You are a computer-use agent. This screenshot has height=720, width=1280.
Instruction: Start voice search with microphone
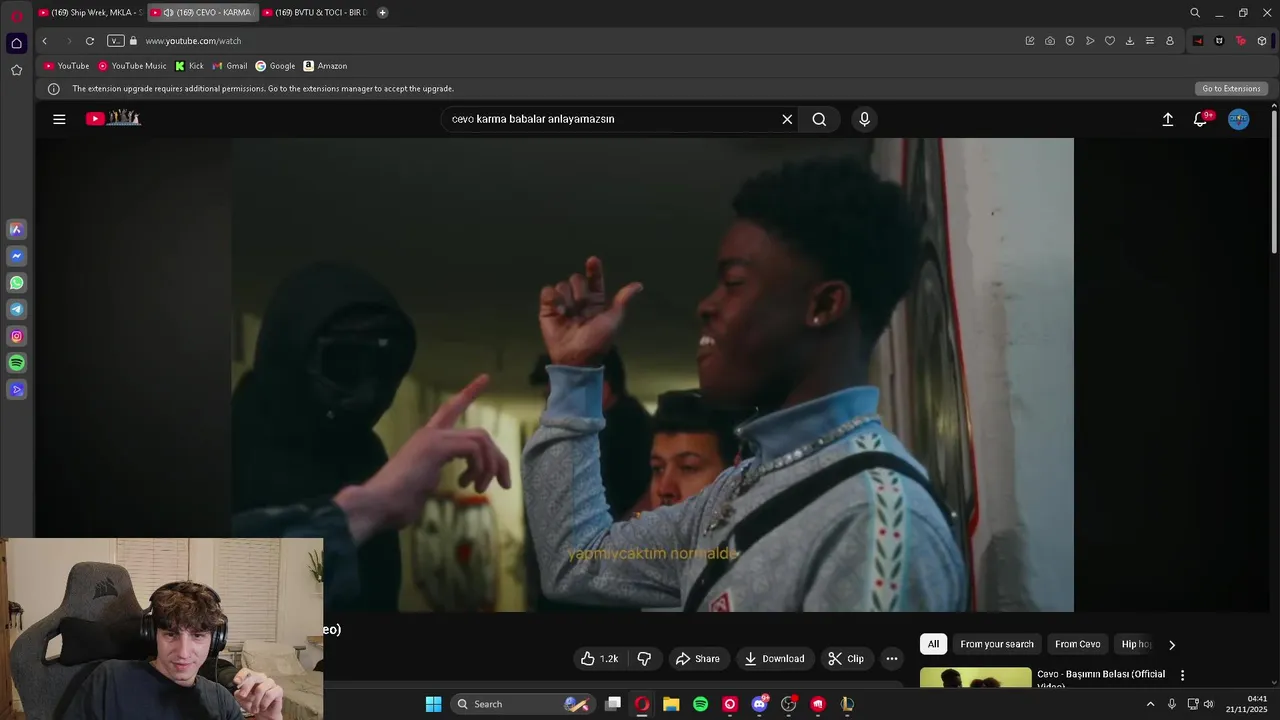tap(865, 119)
